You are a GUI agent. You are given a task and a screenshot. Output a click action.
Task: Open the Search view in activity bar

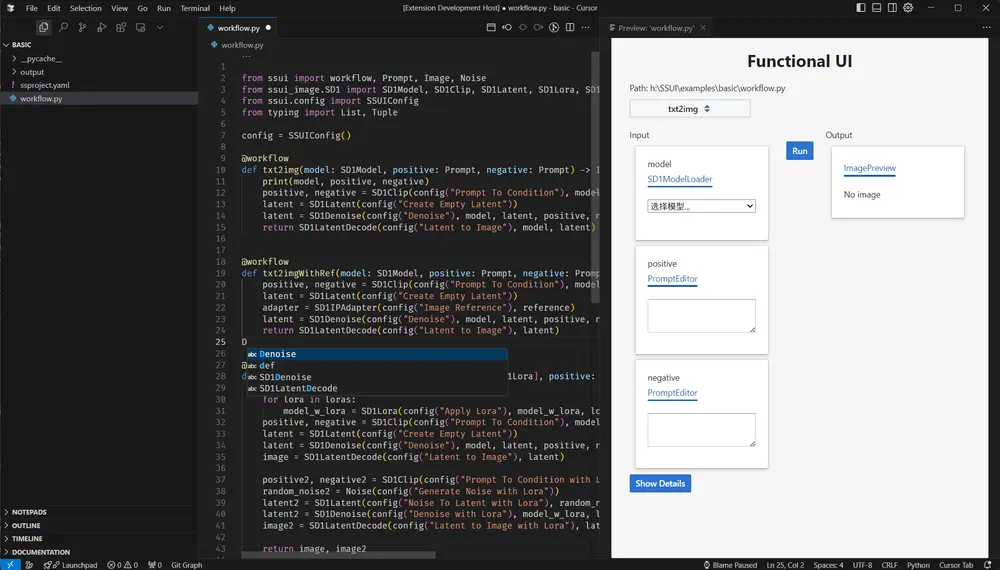(x=64, y=27)
